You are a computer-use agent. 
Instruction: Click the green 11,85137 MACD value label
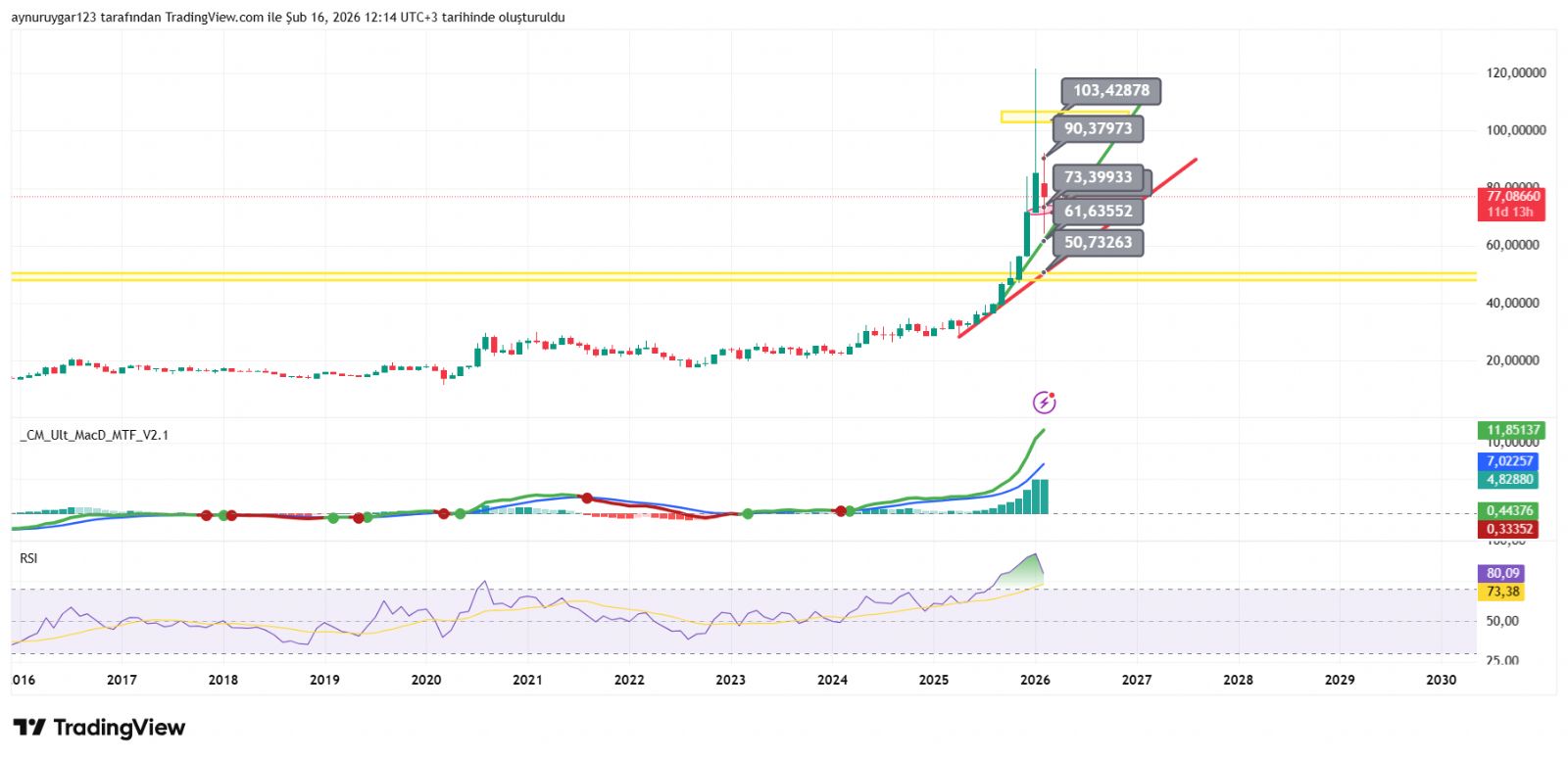tap(1510, 430)
